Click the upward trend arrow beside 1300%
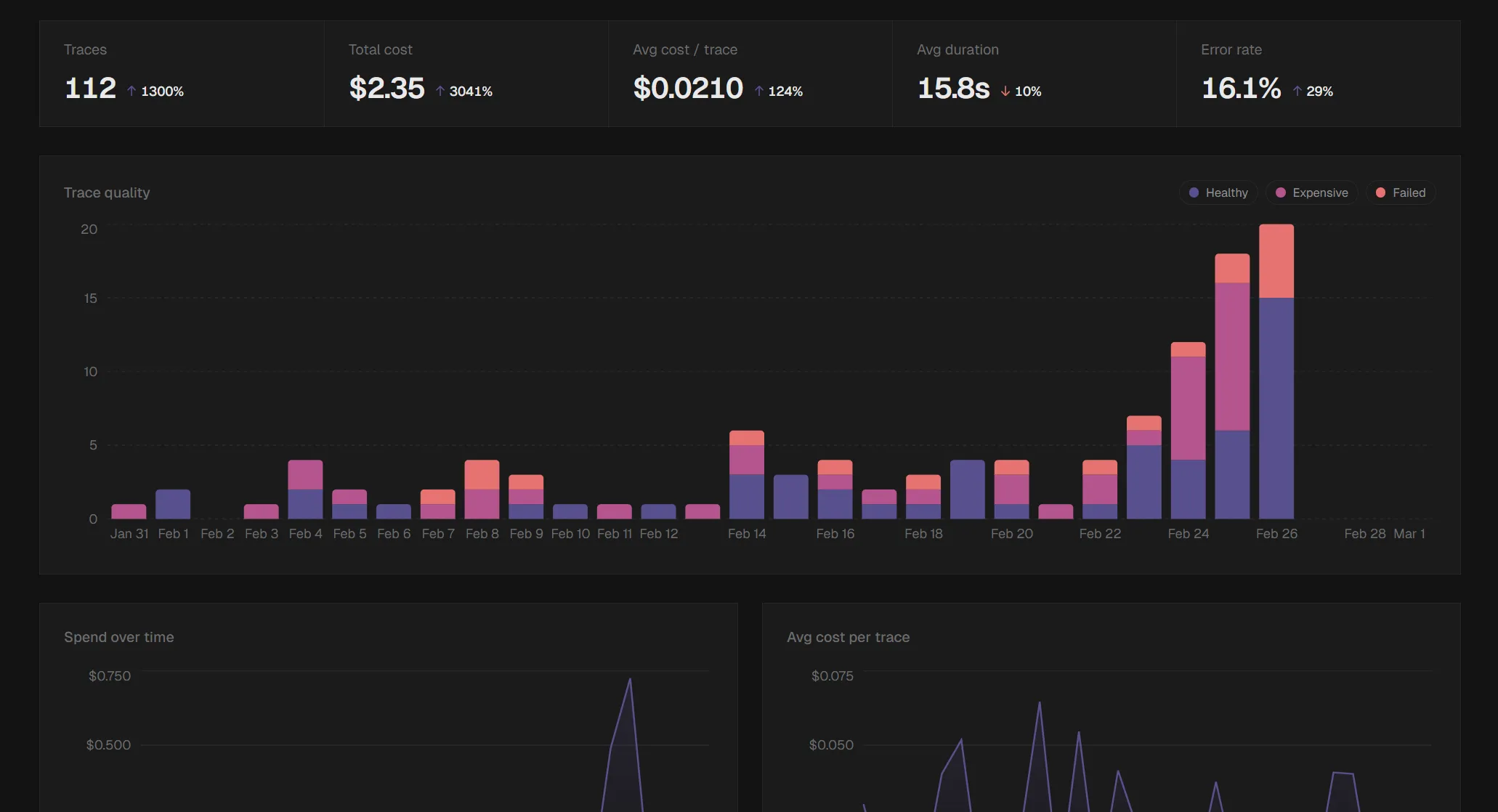Viewport: 1498px width, 812px height. tap(131, 90)
